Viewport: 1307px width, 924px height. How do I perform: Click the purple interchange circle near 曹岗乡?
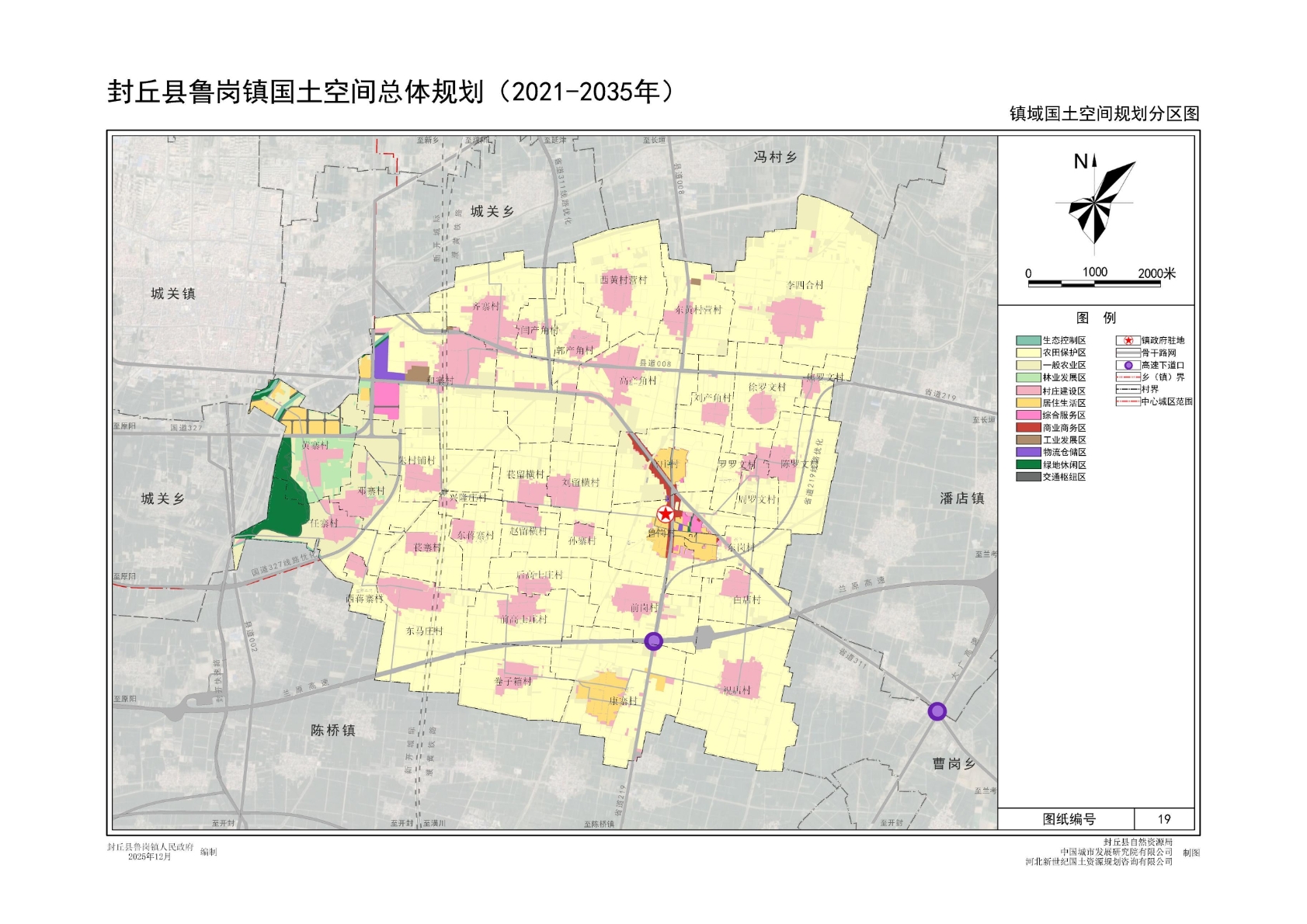coord(937,711)
